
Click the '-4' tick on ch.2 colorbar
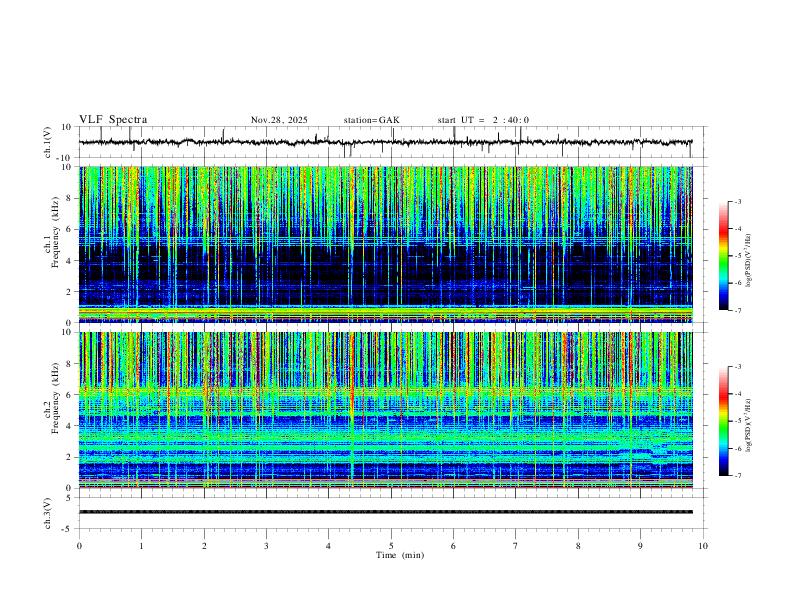coord(737,393)
